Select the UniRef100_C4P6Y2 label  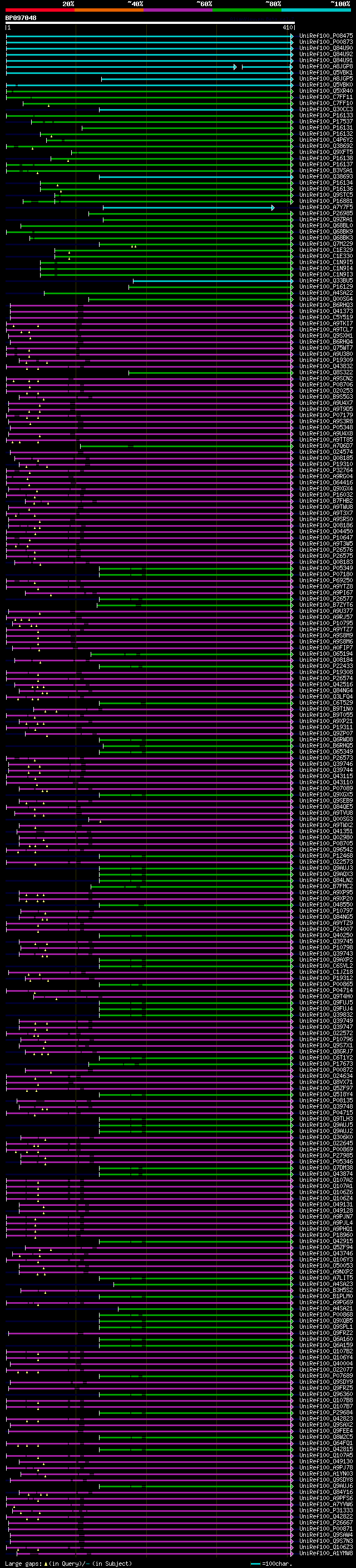326,140
